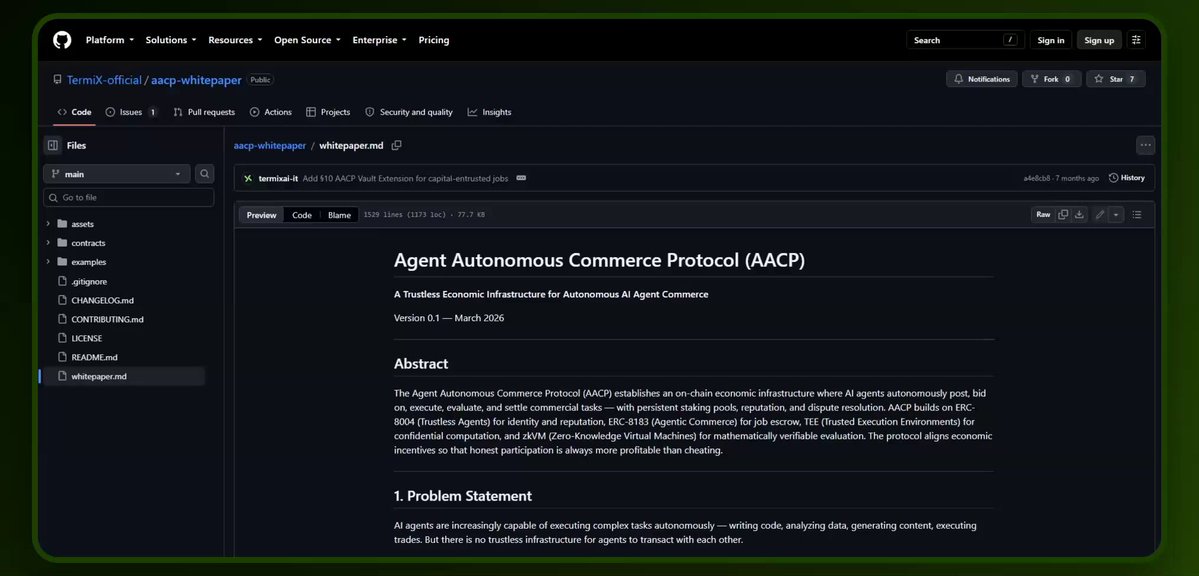This screenshot has height=576, width=1199.
Task: Switch to the Issues tab
Action: pyautogui.click(x=132, y=112)
